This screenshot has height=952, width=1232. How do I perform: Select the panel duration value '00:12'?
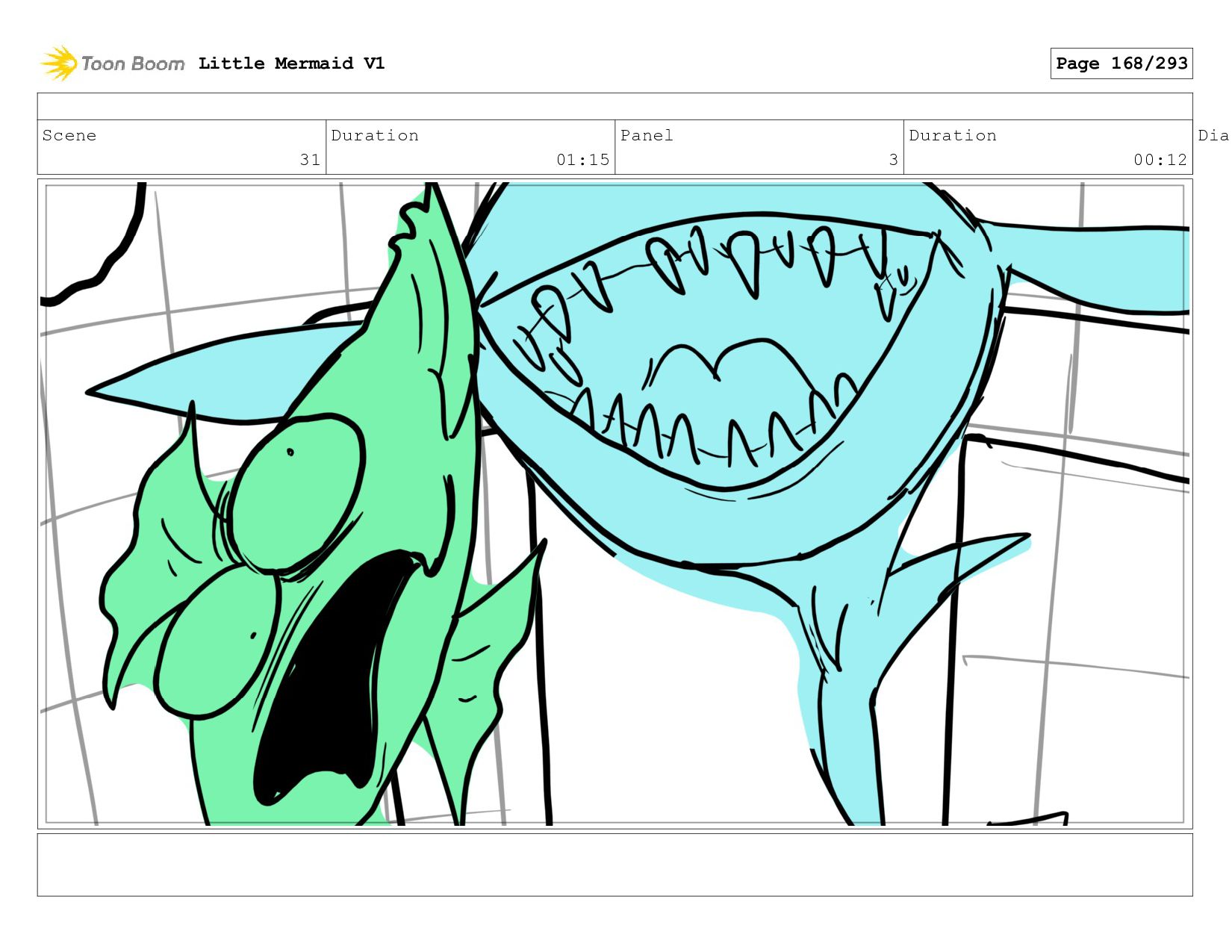tap(1160, 160)
